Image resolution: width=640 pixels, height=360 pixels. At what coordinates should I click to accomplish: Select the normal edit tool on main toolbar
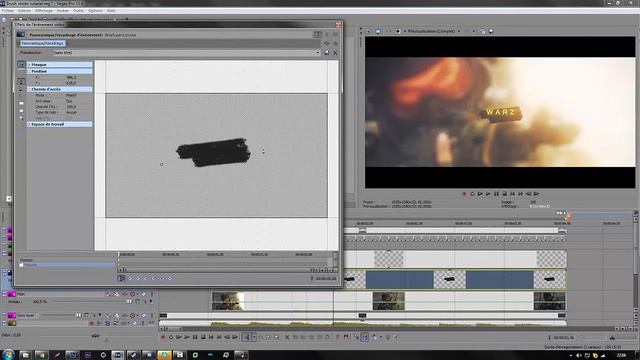click(x=247, y=337)
